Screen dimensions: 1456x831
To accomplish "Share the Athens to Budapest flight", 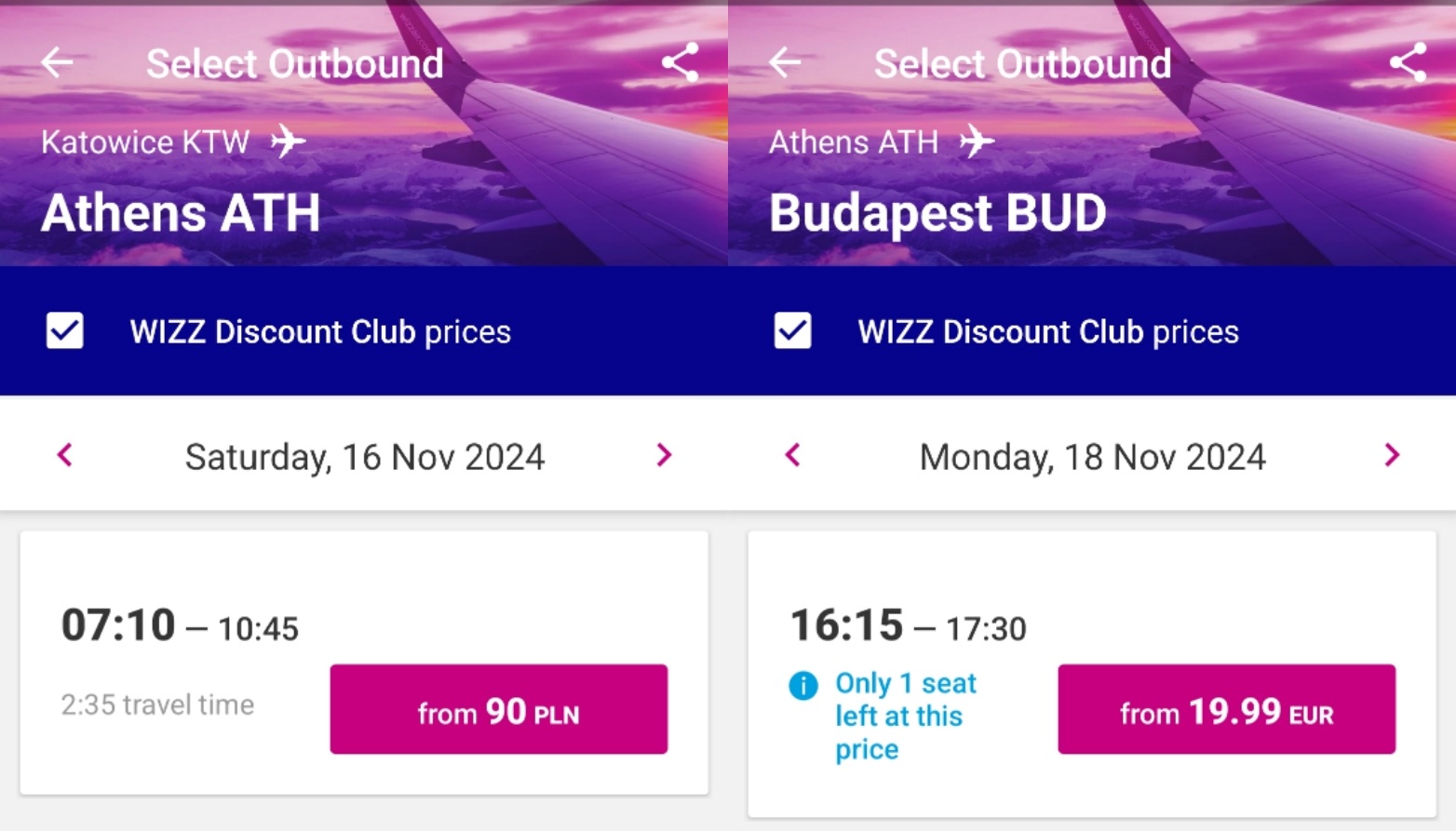I will coord(1408,62).
